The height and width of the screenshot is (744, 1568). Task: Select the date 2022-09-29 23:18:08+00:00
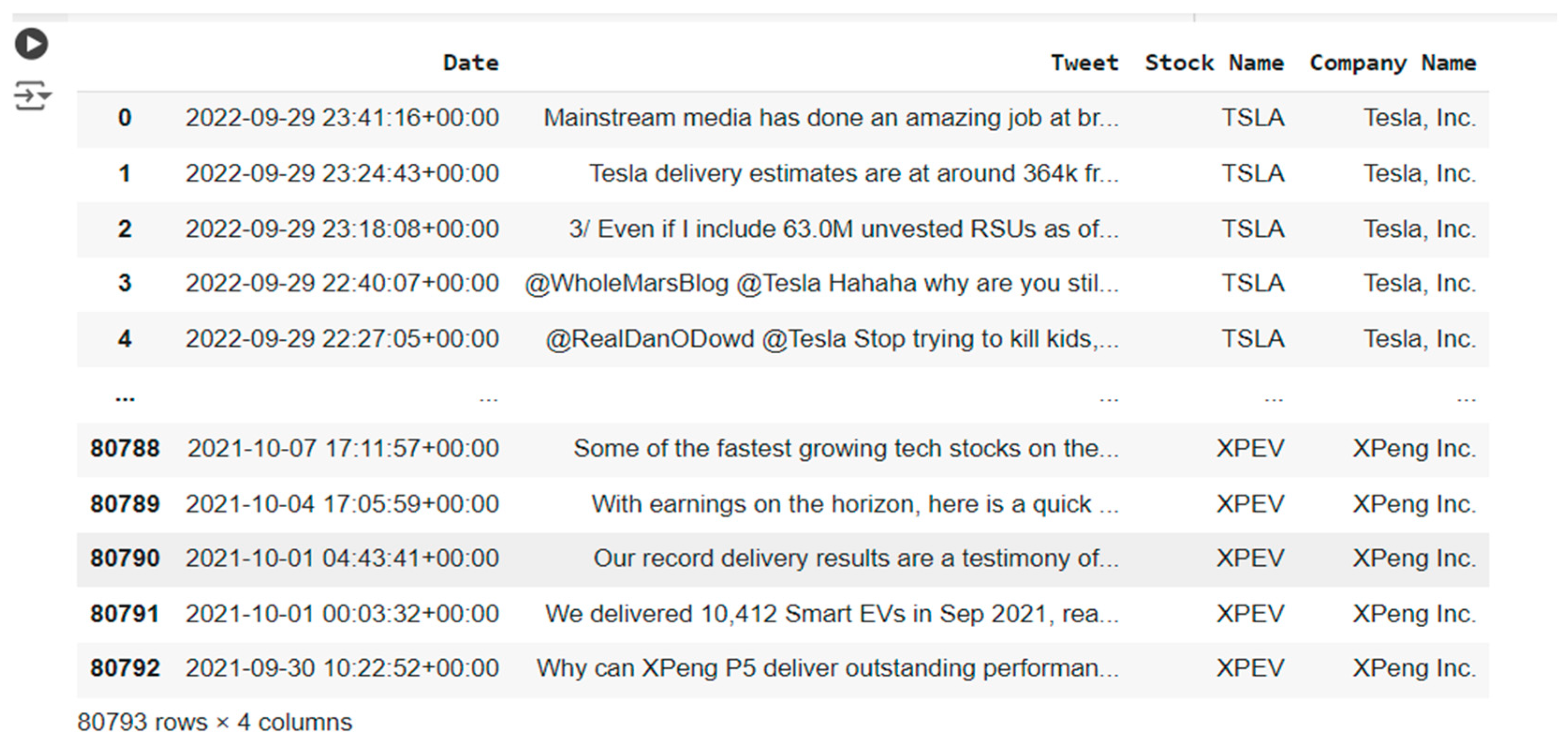[x=342, y=229]
